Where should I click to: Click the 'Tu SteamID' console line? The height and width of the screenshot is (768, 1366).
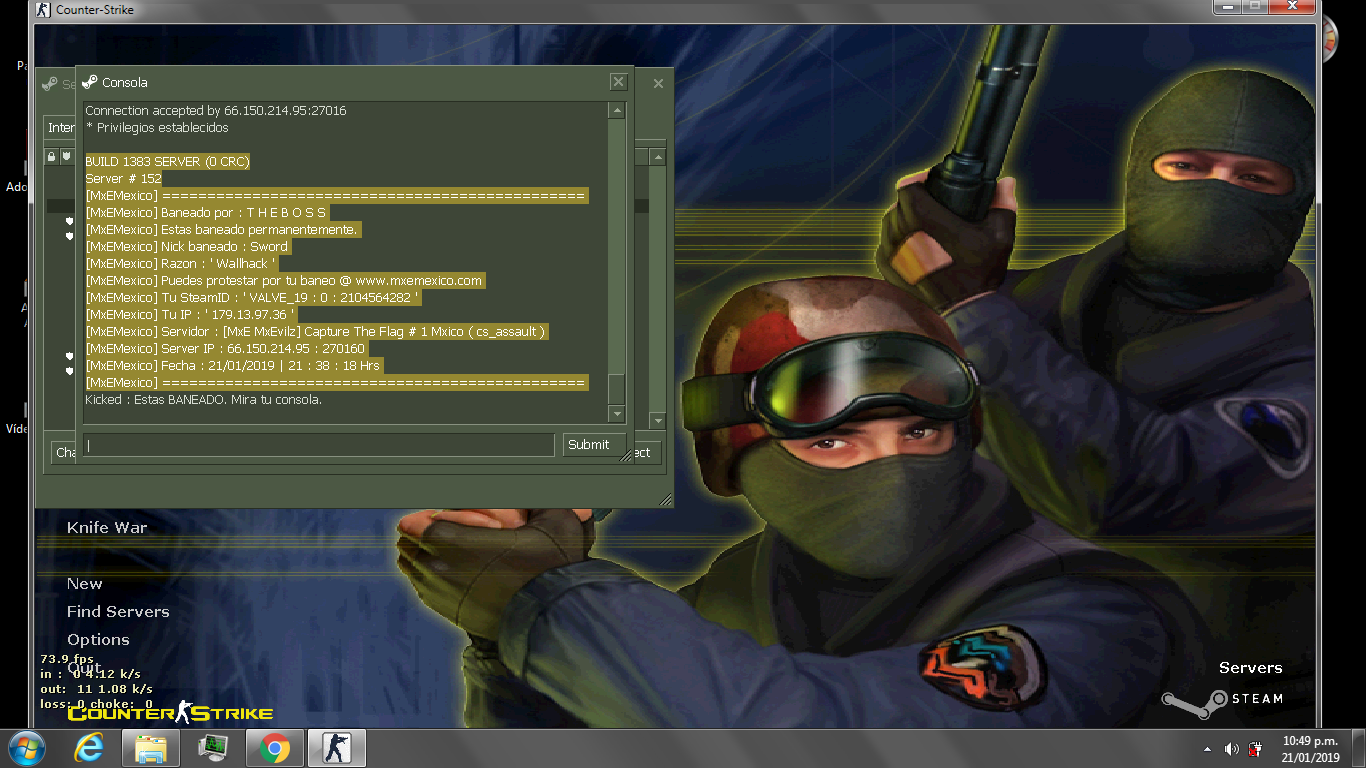253,298
